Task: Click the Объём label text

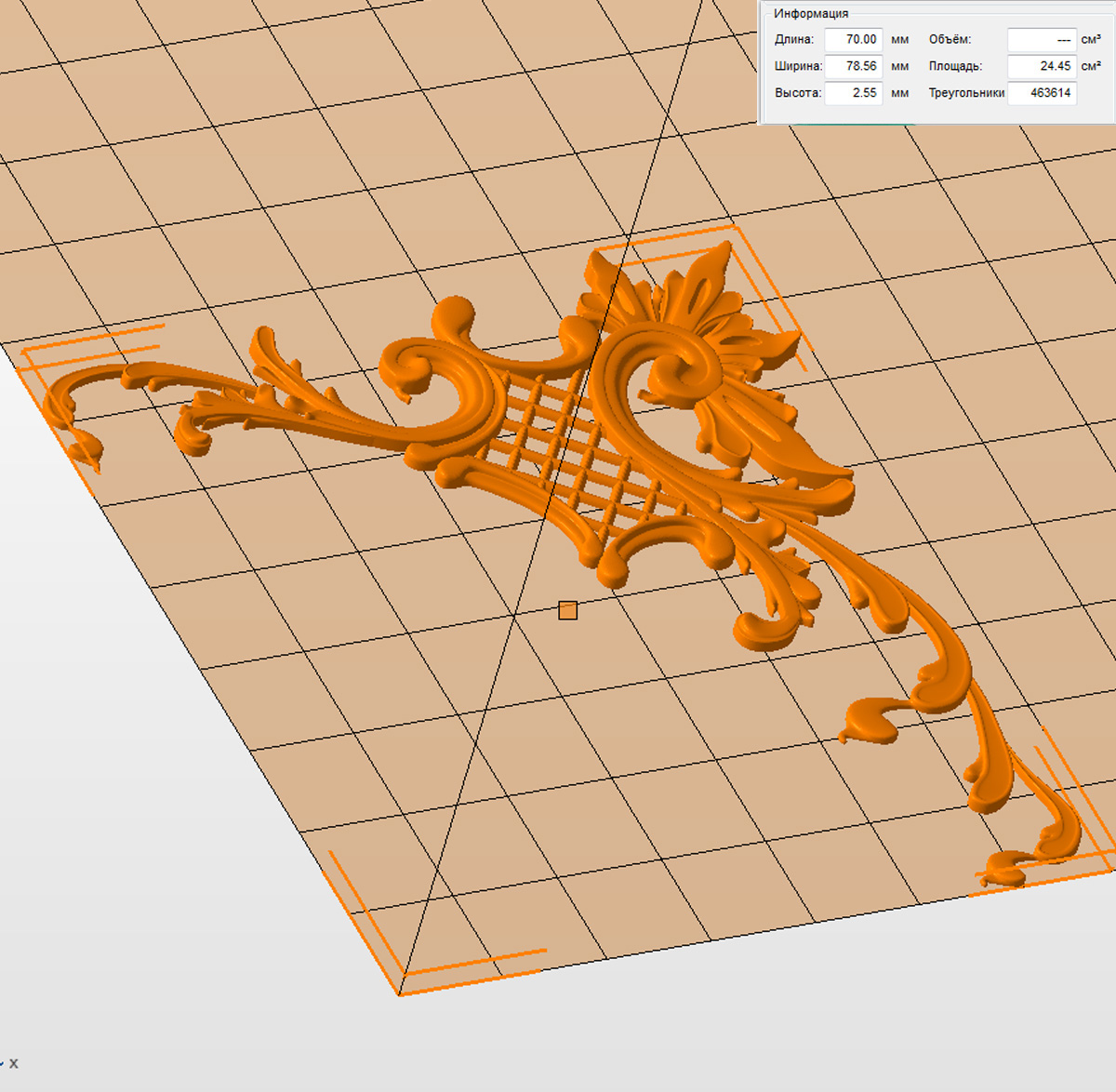Action: pyautogui.click(x=950, y=40)
